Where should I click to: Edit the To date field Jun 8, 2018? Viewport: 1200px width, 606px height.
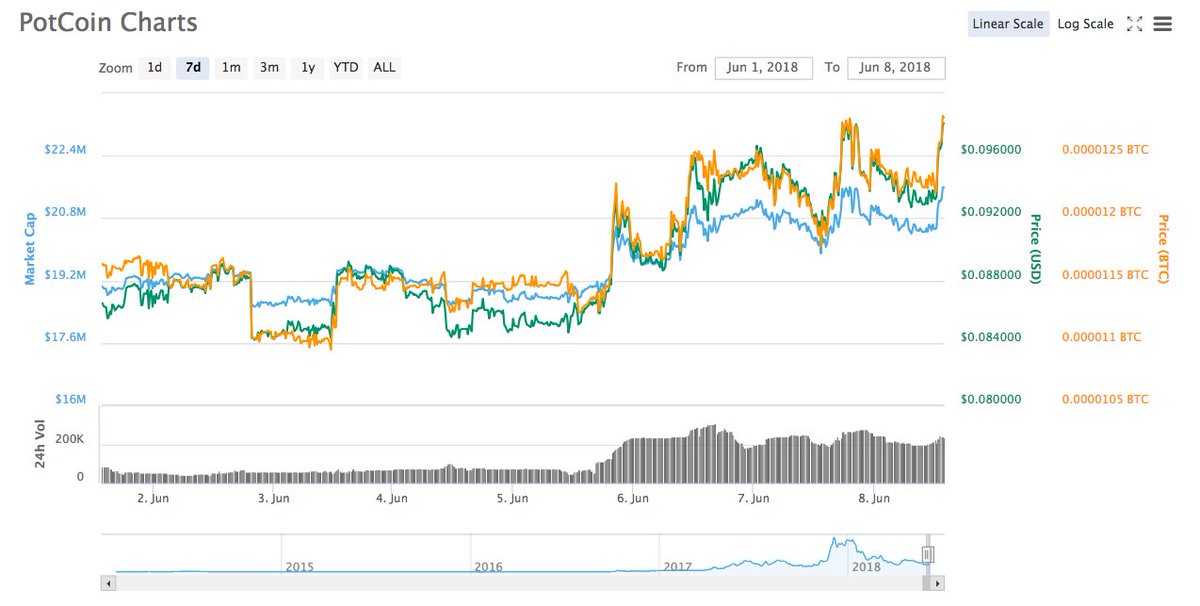896,68
